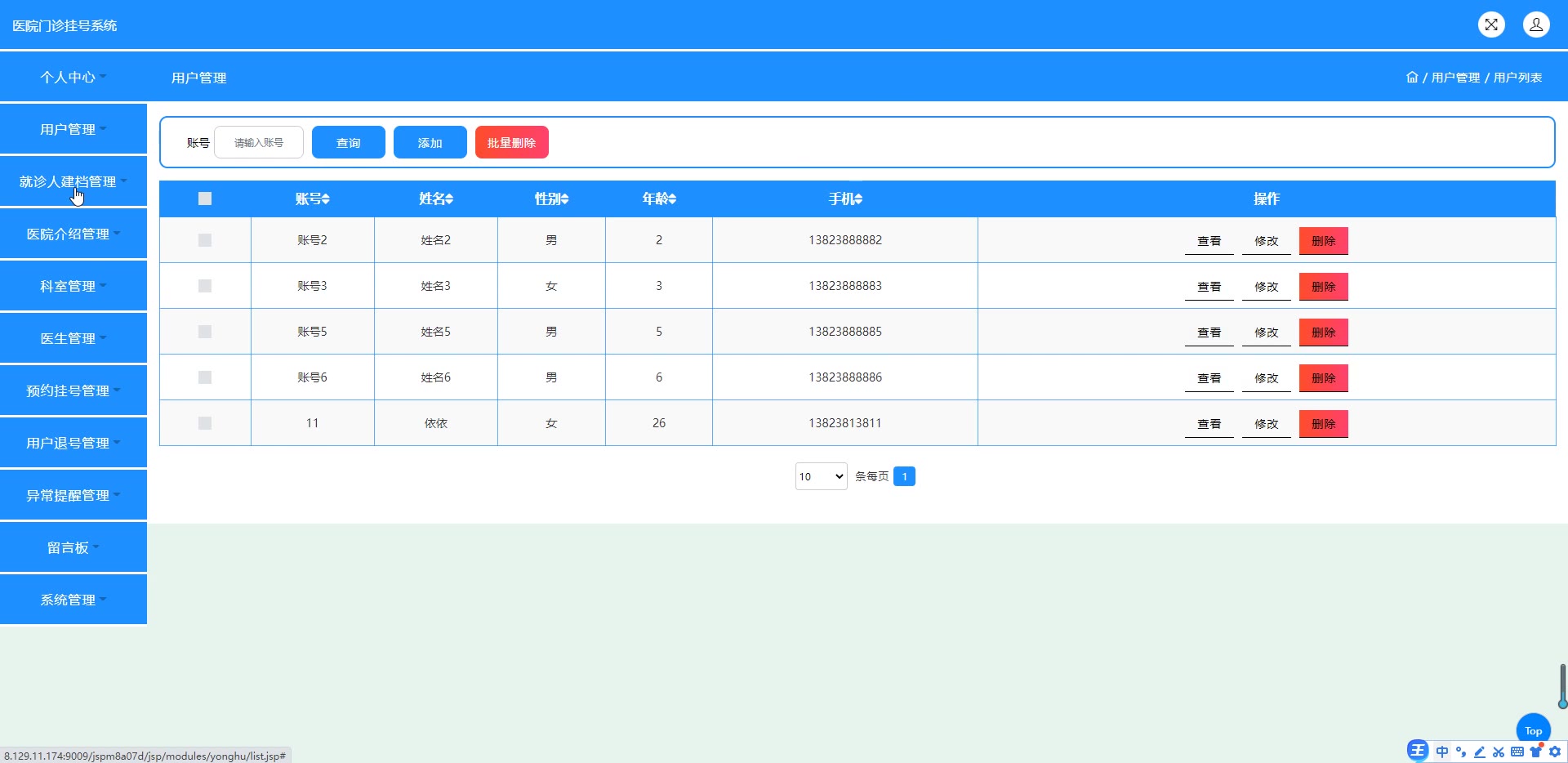1568x763 pixels.
Task: View details of user 账号3
Action: (x=1209, y=287)
